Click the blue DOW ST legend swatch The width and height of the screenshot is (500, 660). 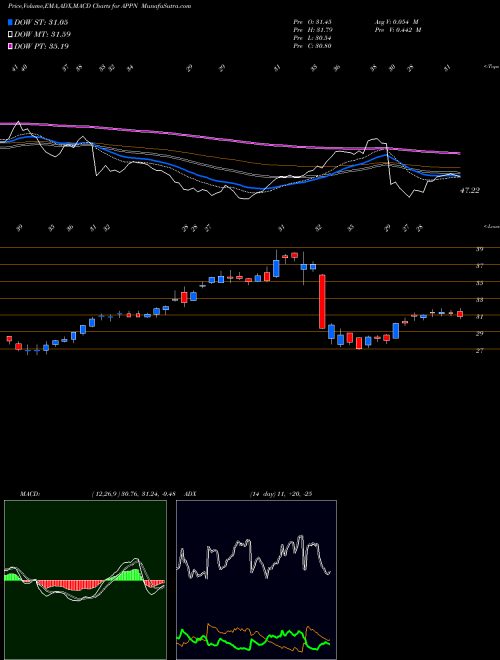[x=10, y=22]
